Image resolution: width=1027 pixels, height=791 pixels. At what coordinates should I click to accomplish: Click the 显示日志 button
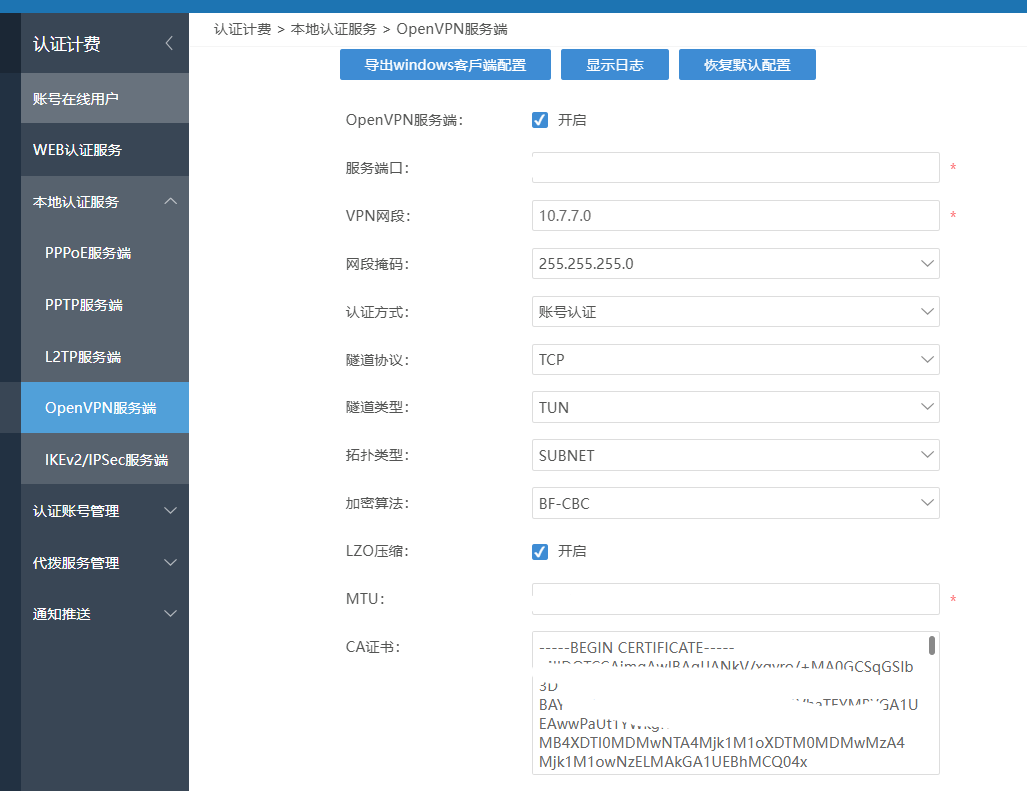[x=614, y=65]
